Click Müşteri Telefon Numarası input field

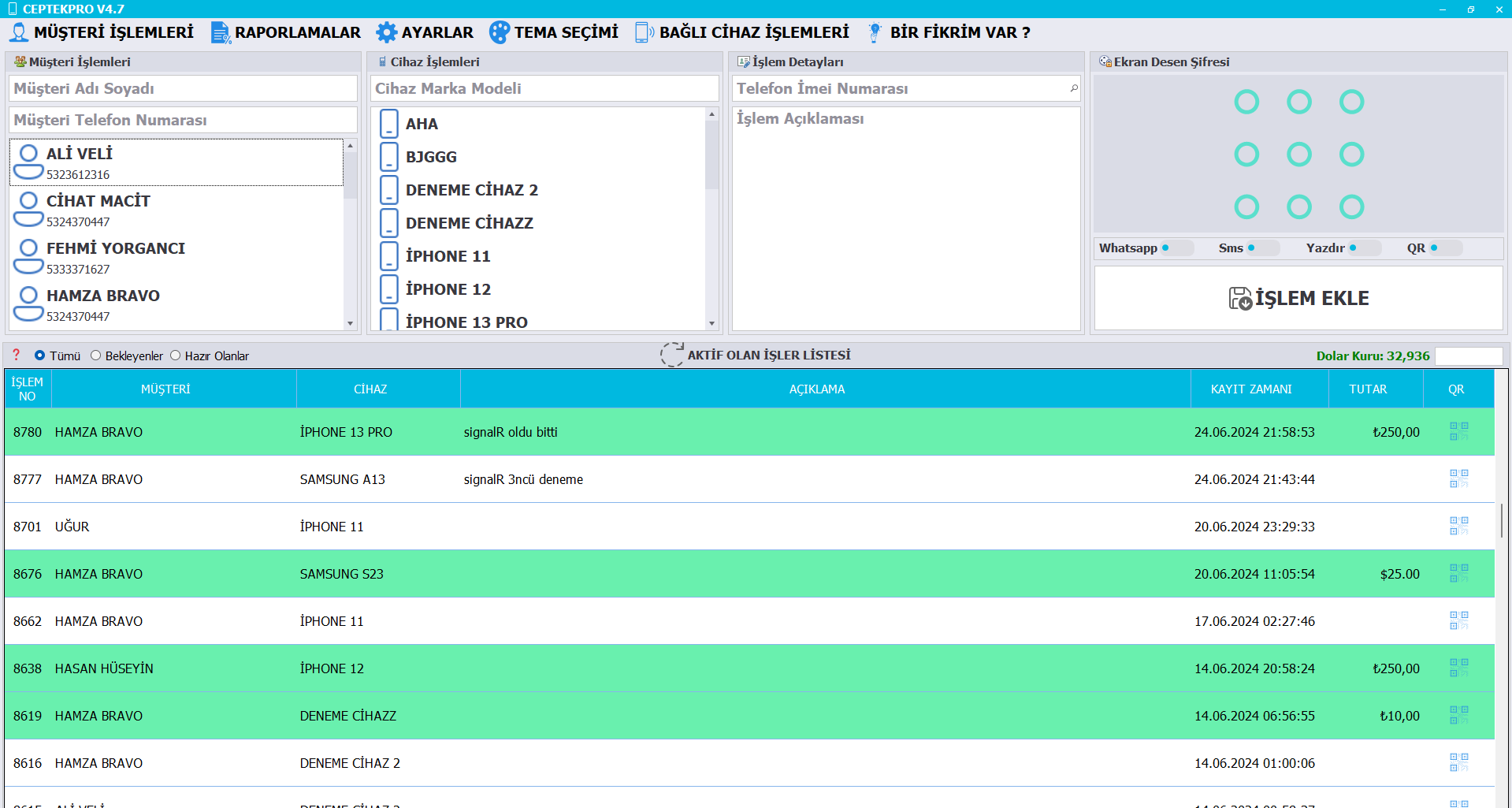(183, 120)
